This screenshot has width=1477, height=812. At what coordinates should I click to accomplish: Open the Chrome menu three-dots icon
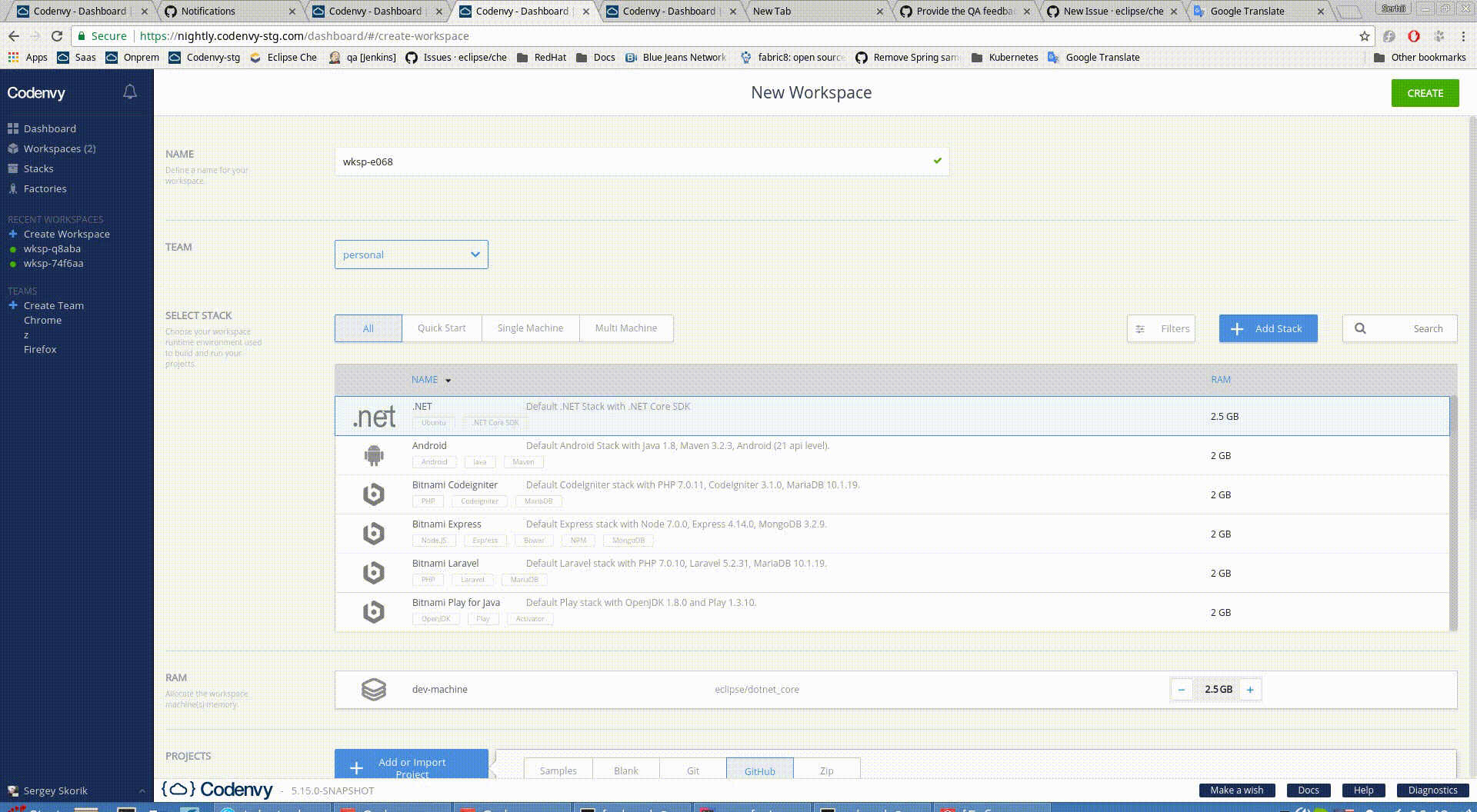pyautogui.click(x=1463, y=36)
